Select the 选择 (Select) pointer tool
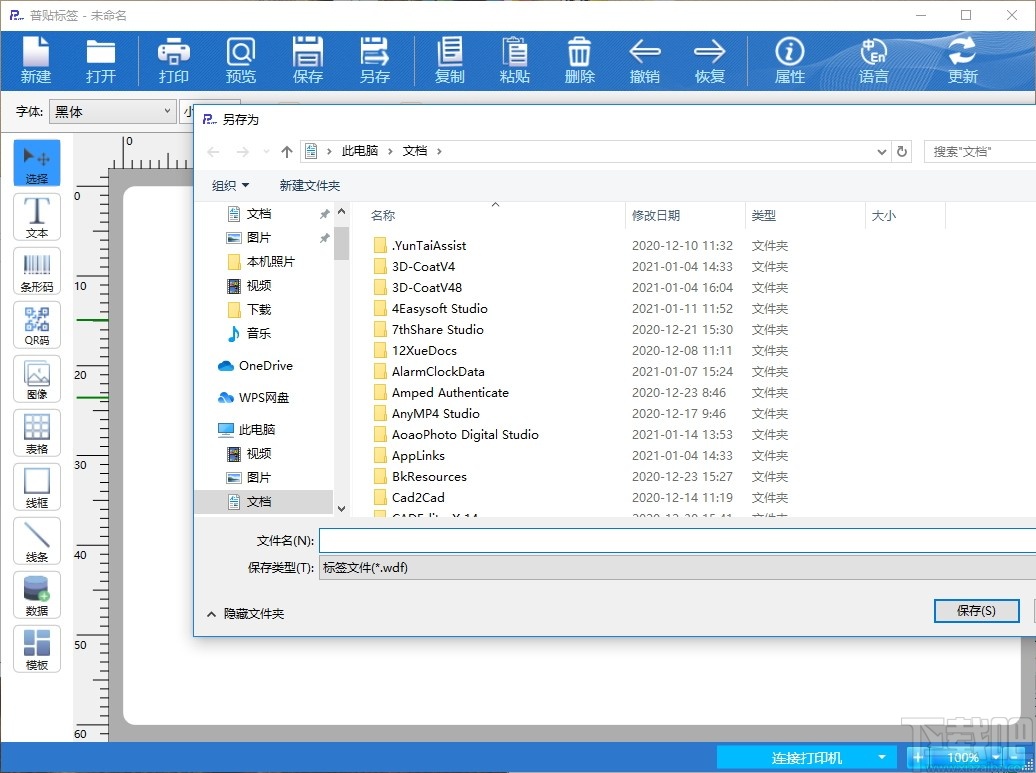Image resolution: width=1036 pixels, height=773 pixels. pyautogui.click(x=37, y=163)
